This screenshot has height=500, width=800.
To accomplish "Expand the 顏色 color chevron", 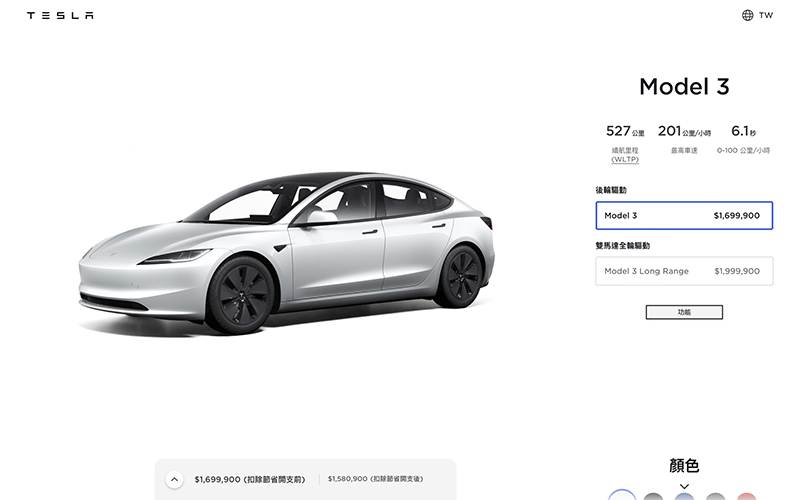I will [684, 486].
